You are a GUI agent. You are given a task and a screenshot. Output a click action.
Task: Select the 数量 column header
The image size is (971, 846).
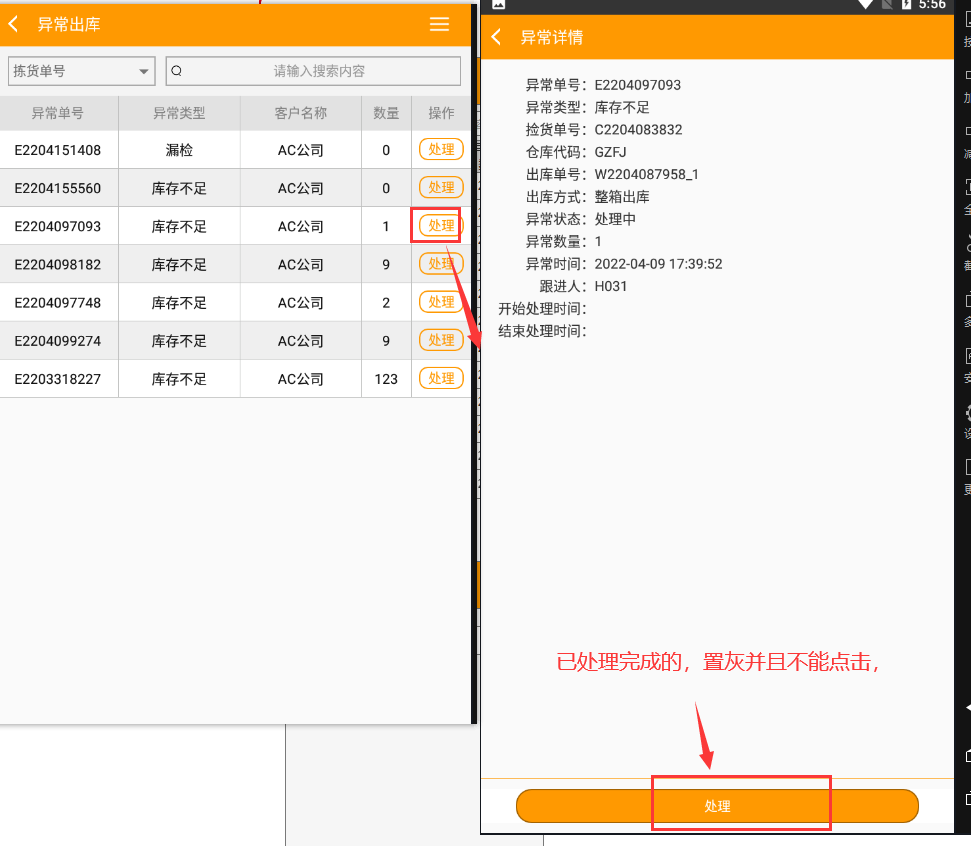[386, 113]
